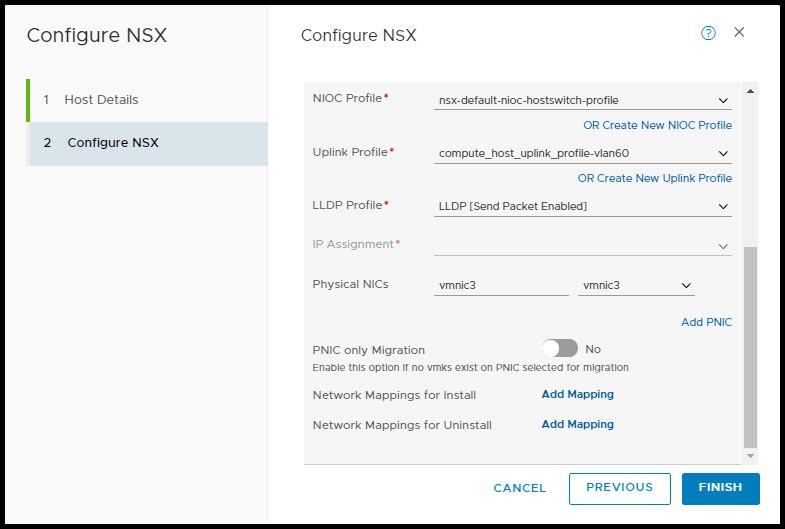This screenshot has width=785, height=529.
Task: Toggle the PNIC only Migration switch
Action: pos(560,349)
